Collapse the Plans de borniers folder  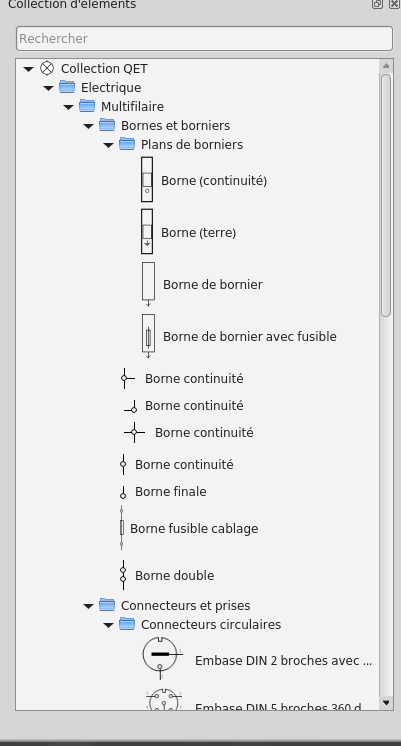pos(108,145)
